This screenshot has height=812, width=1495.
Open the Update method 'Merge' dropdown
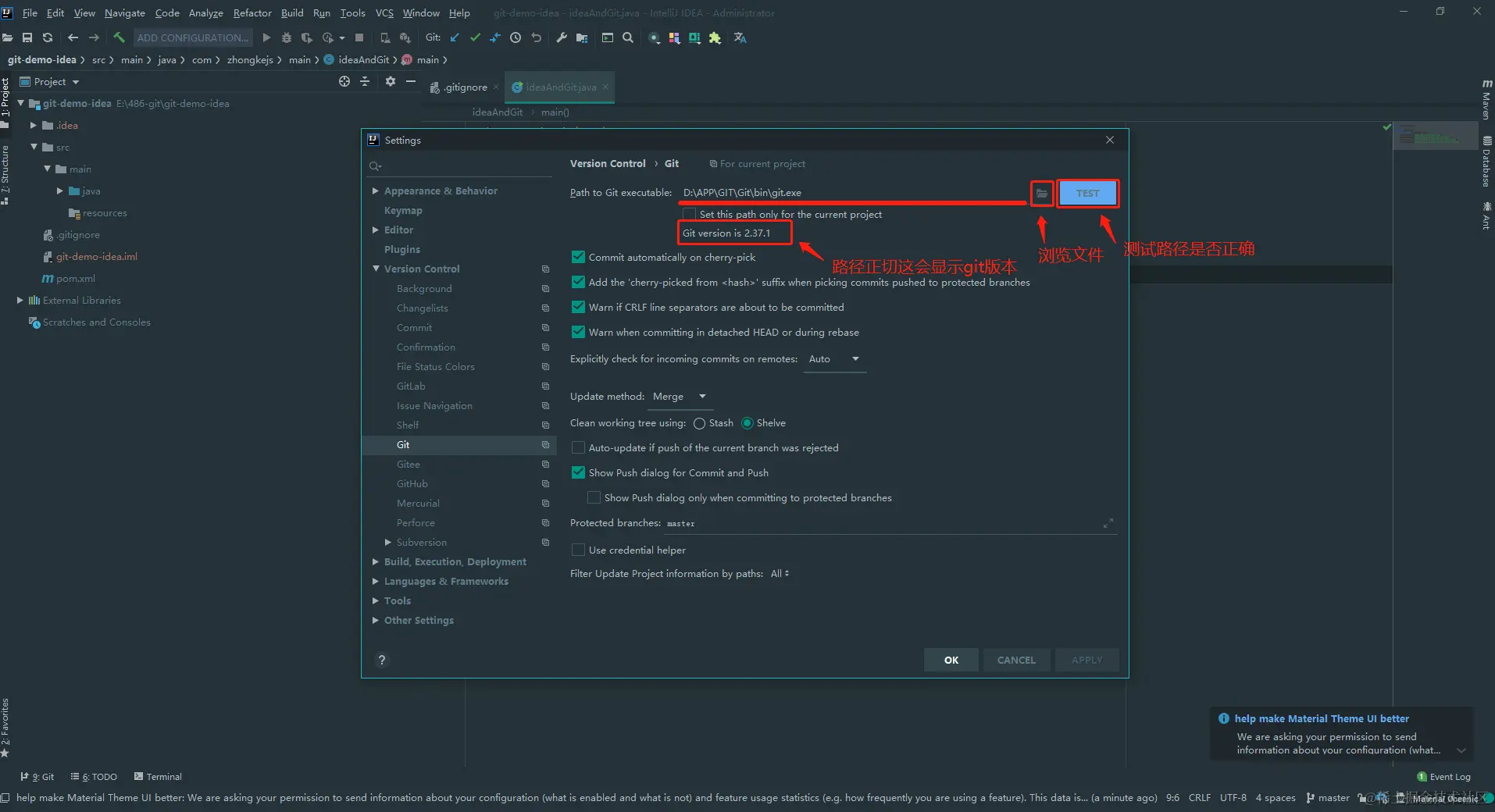point(679,397)
